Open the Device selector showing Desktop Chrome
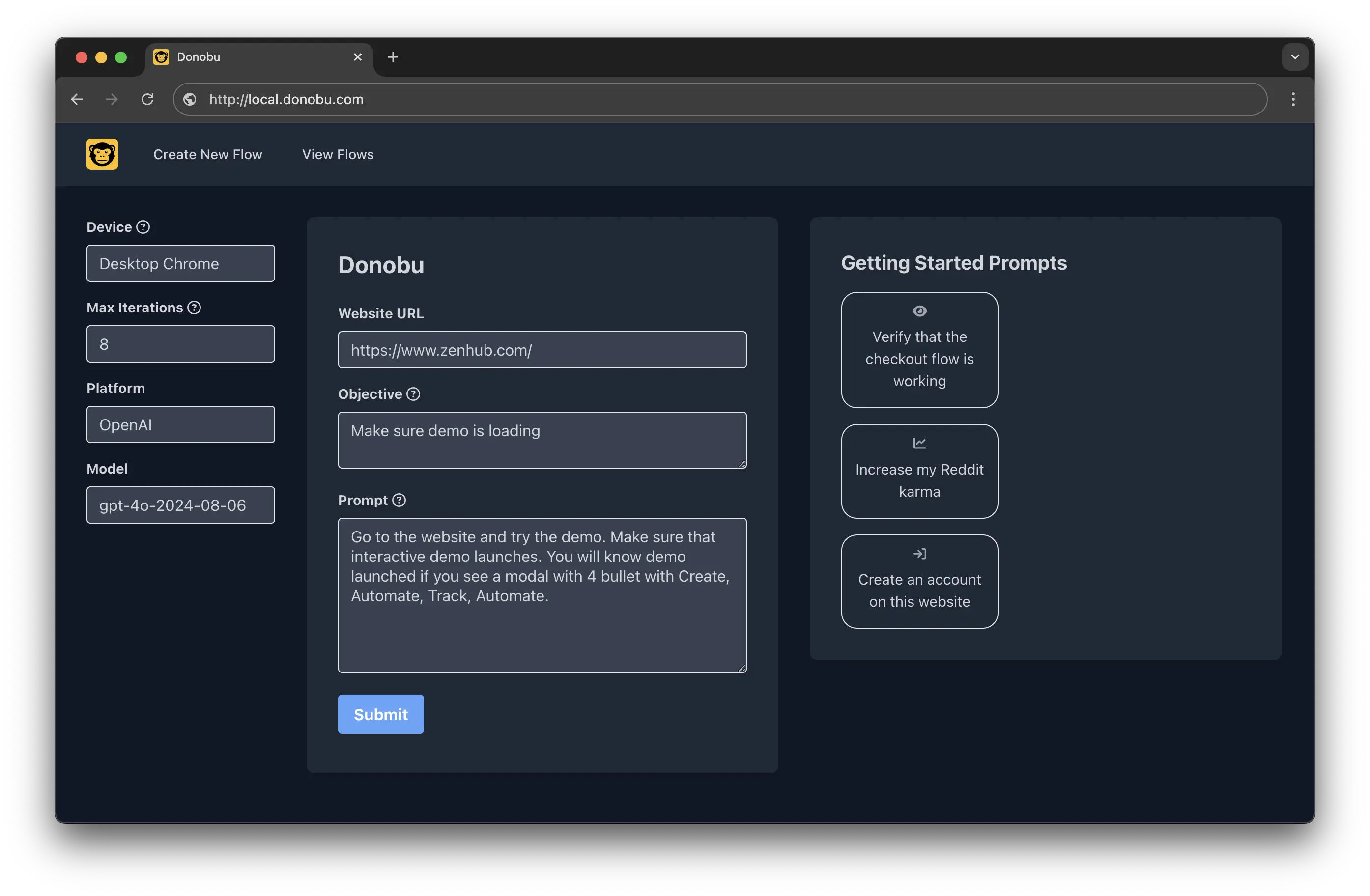Image resolution: width=1370 pixels, height=896 pixels. pos(180,263)
